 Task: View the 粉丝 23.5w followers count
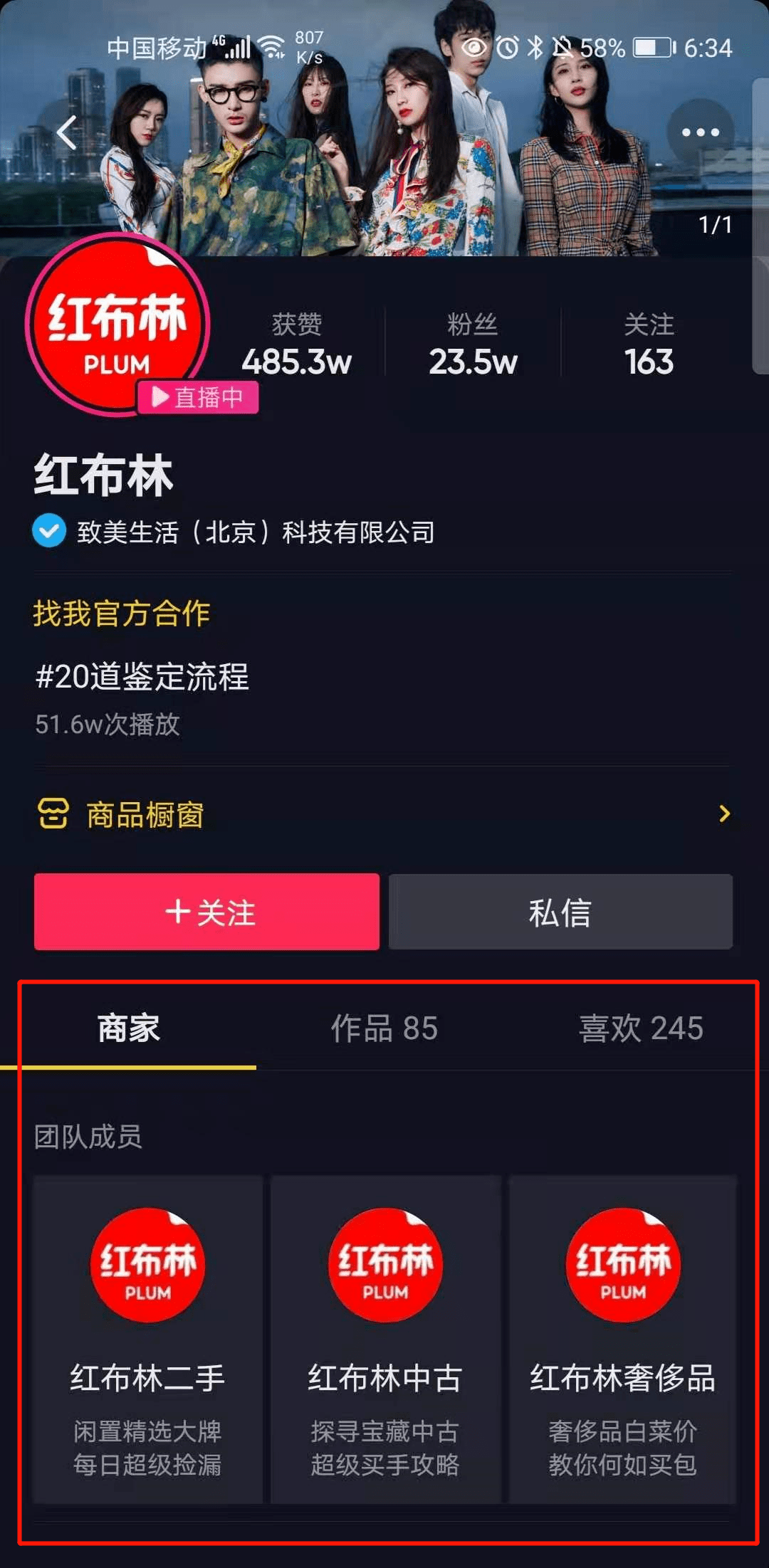pos(473,344)
